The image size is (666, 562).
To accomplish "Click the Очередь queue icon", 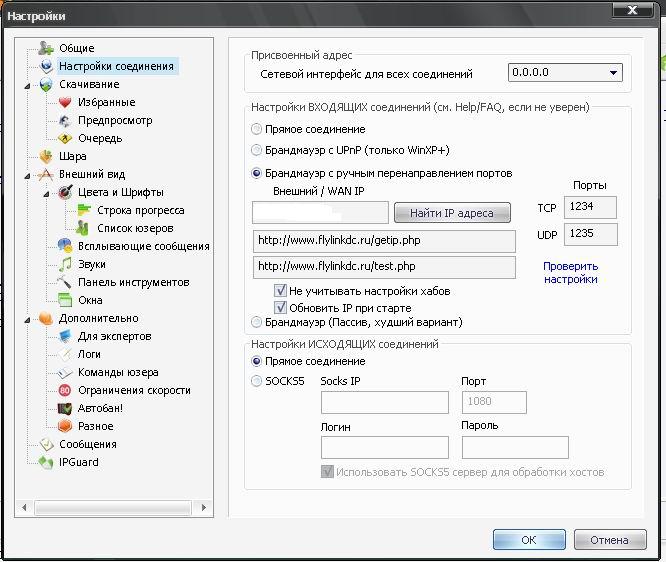I will click(65, 138).
